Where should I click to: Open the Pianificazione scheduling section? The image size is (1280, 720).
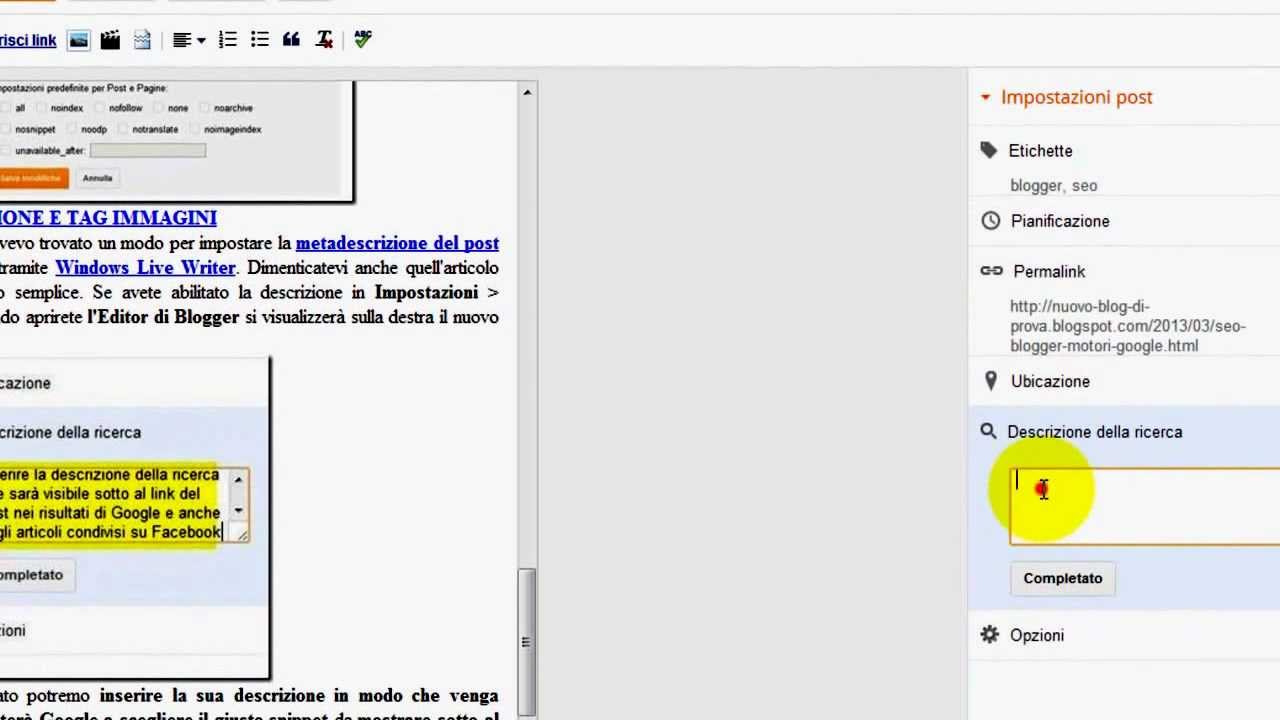(x=1060, y=221)
